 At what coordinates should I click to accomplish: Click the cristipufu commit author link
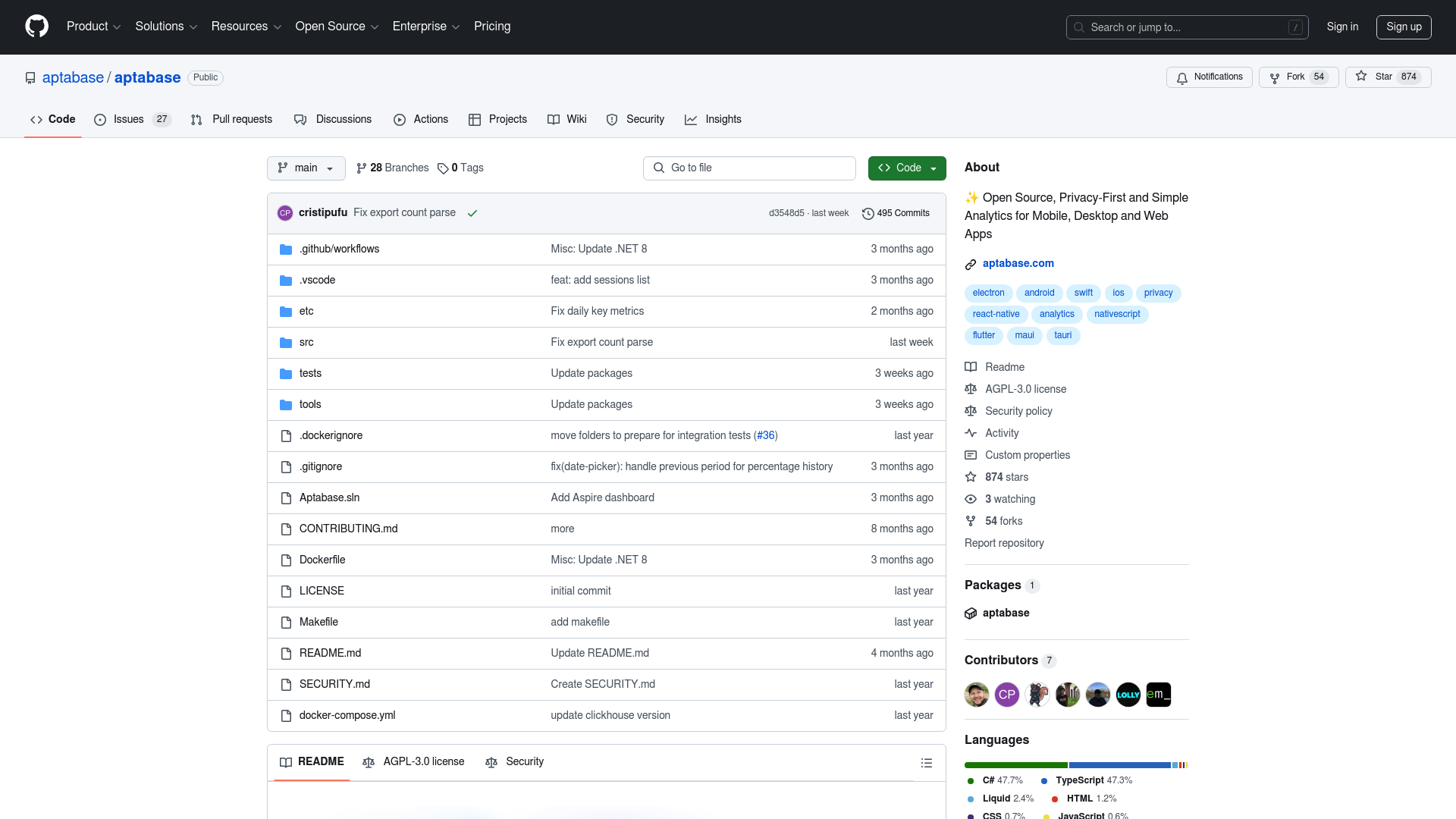[323, 213]
